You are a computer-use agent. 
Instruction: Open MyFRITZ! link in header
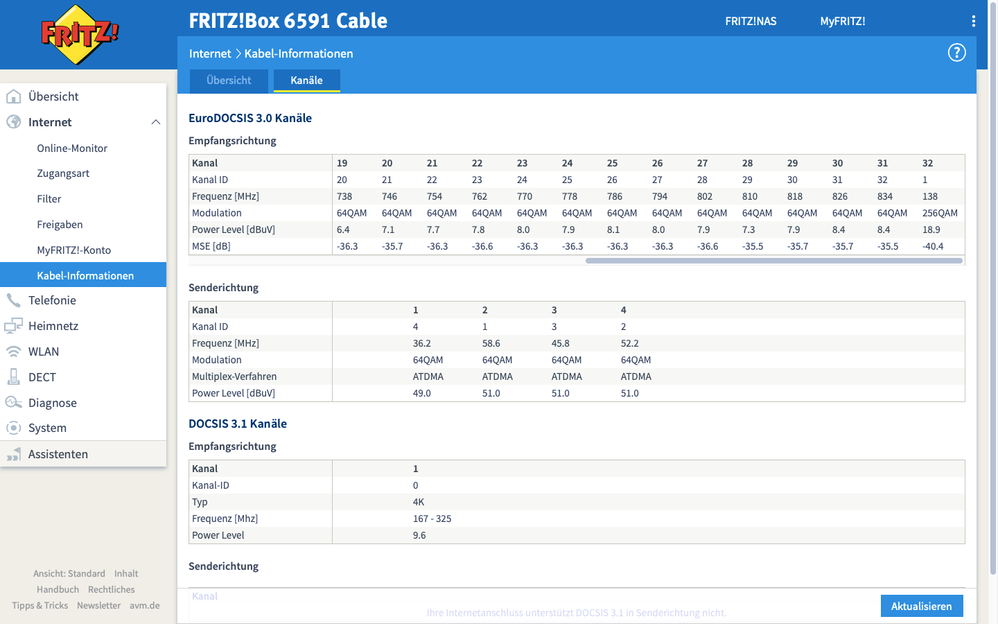click(842, 21)
